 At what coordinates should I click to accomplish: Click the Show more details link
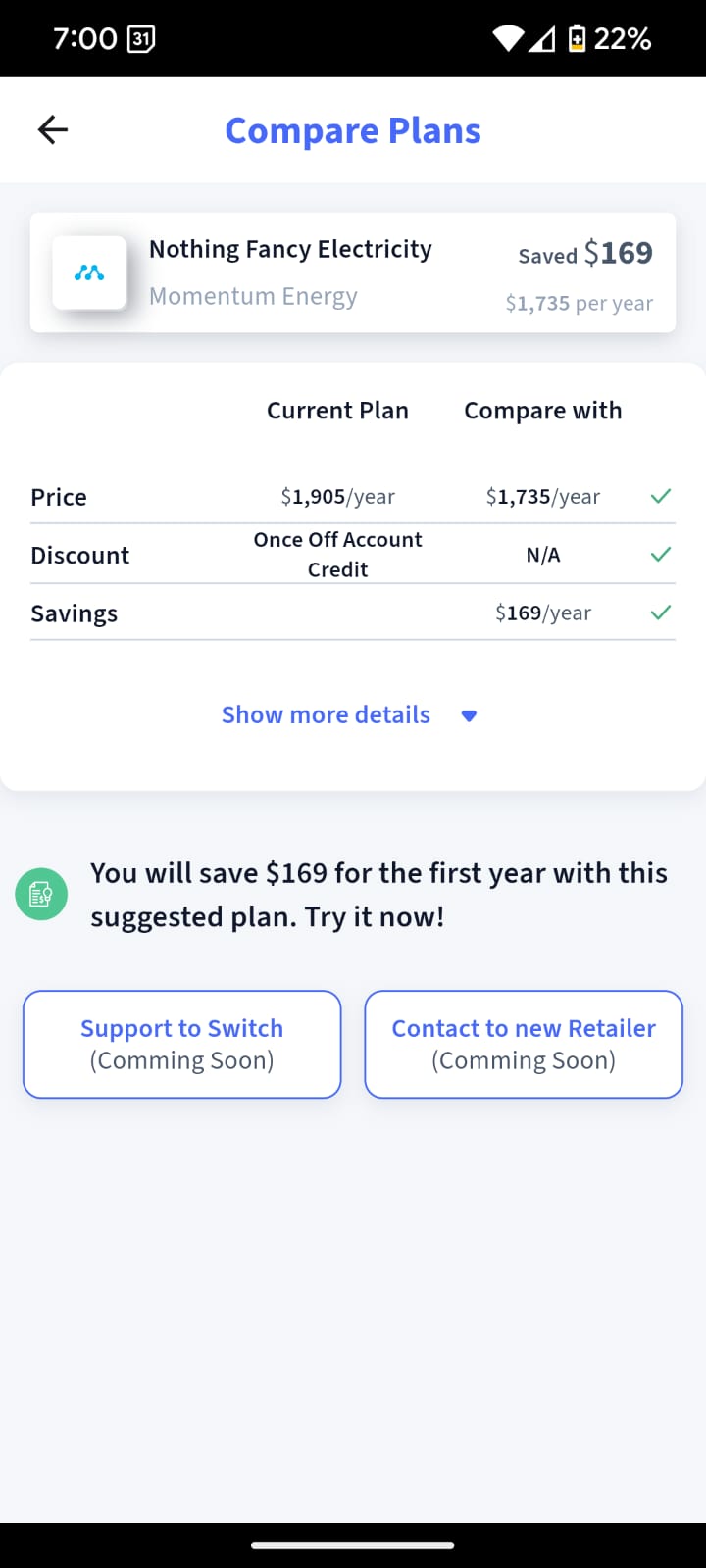(x=326, y=714)
